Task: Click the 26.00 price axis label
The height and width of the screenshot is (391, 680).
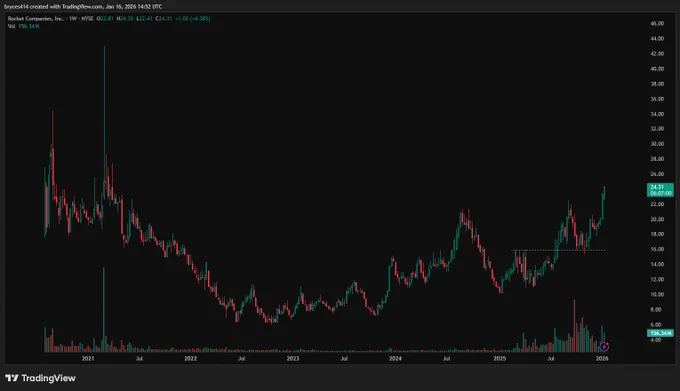Action: pos(657,174)
